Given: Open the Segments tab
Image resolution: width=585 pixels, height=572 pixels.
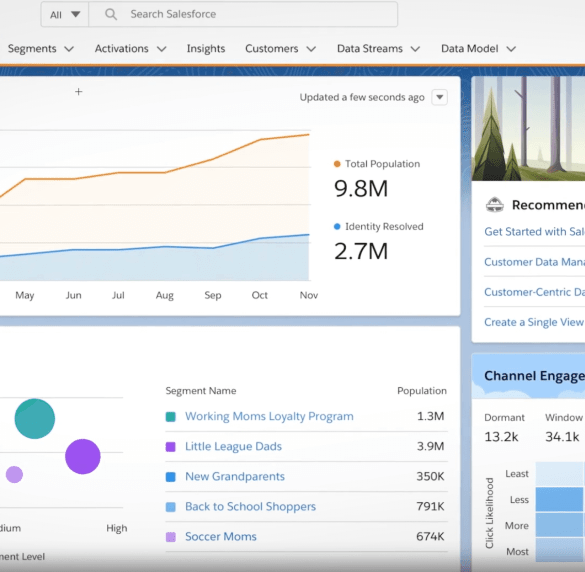Looking at the screenshot, I should (32, 49).
